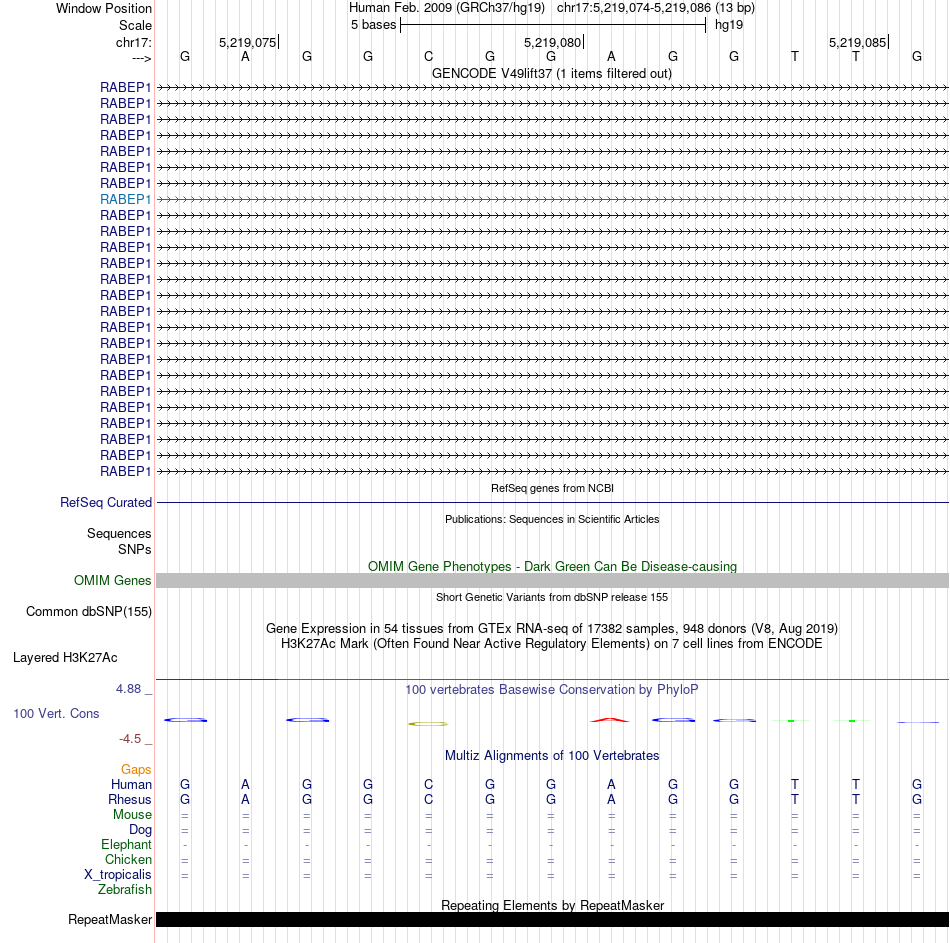950x943 pixels.
Task: Click the RefSeq genes from NCBI title
Action: (x=553, y=488)
